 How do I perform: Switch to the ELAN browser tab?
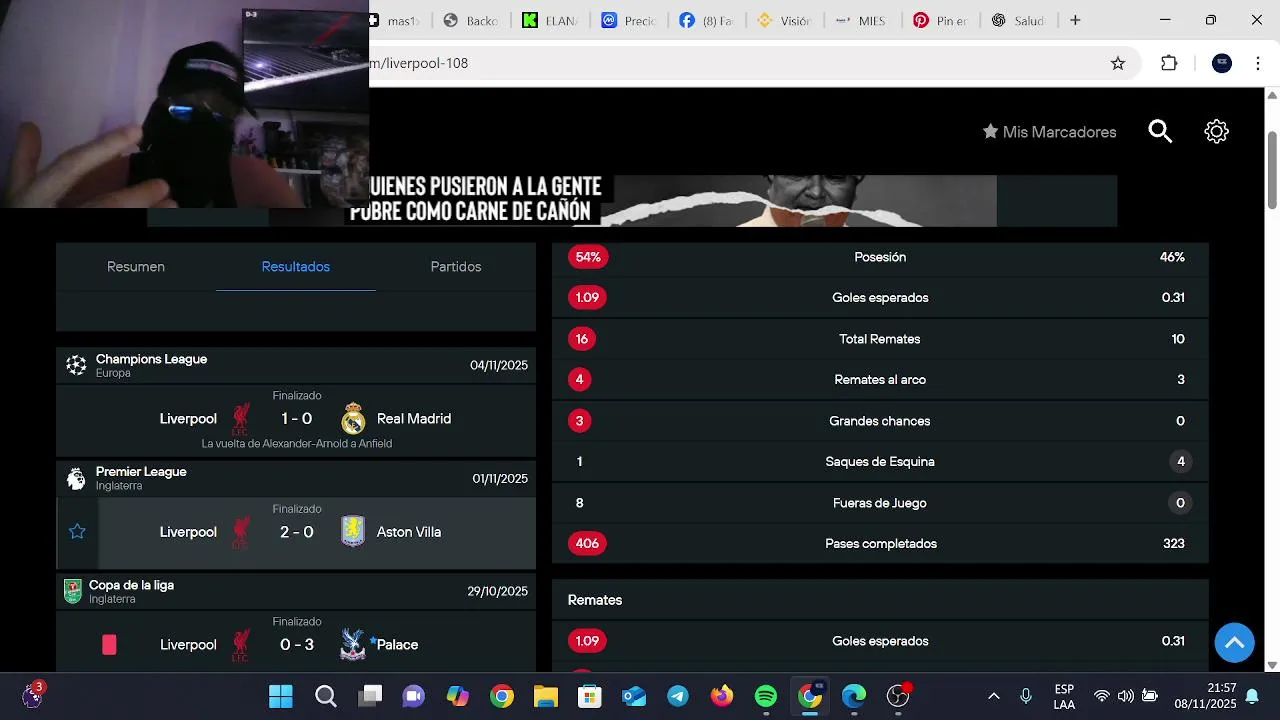coord(551,20)
